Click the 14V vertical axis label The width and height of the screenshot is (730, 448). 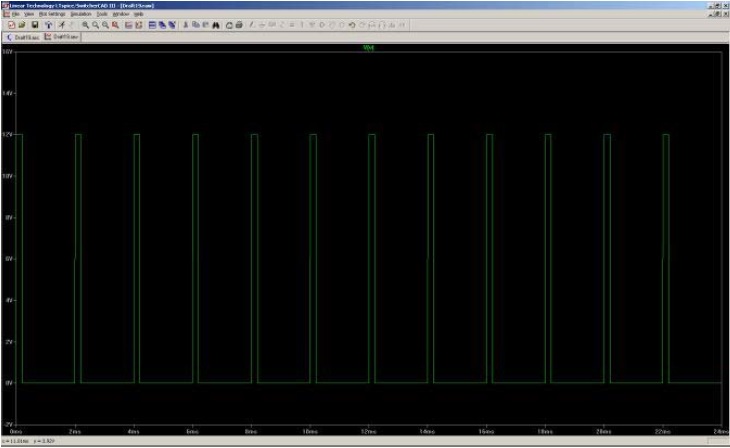pos(7,93)
